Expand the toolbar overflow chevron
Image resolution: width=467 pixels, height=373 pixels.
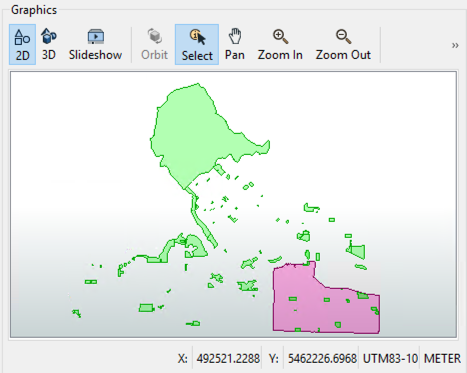[455, 45]
